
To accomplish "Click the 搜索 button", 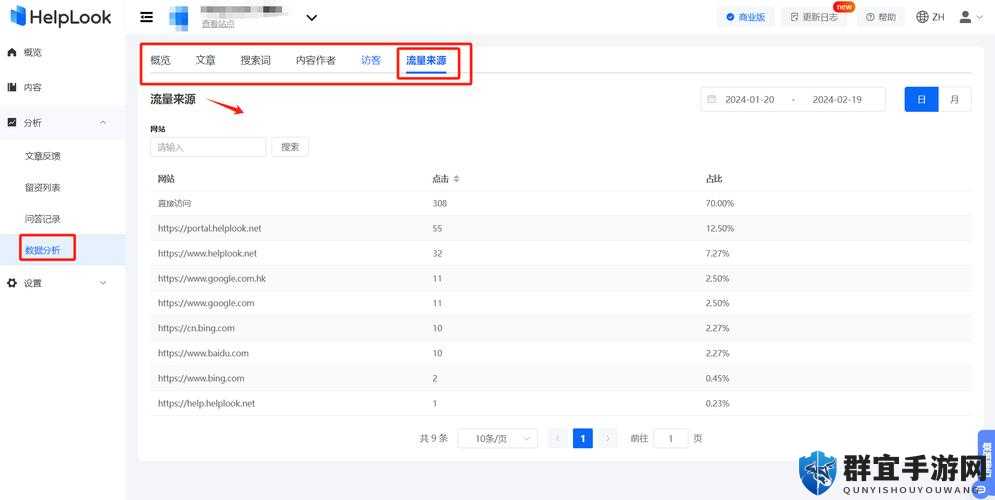I will click(x=290, y=147).
